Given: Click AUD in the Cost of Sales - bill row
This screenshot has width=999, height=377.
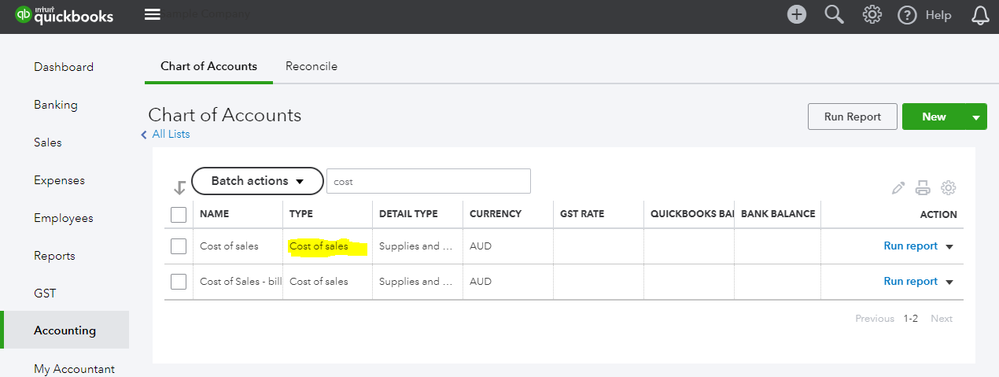Looking at the screenshot, I should pos(480,281).
